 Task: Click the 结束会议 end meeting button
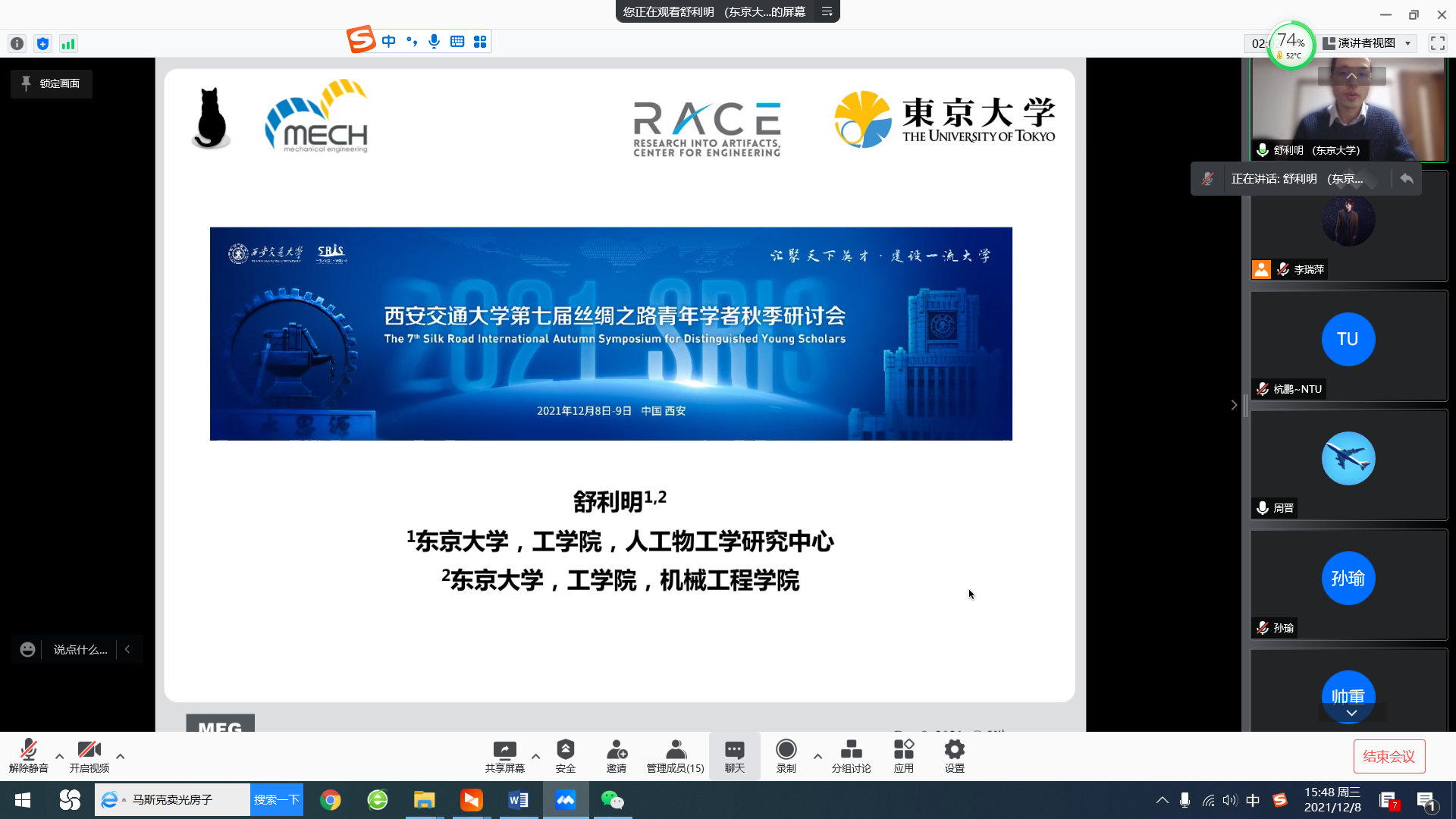[1389, 756]
